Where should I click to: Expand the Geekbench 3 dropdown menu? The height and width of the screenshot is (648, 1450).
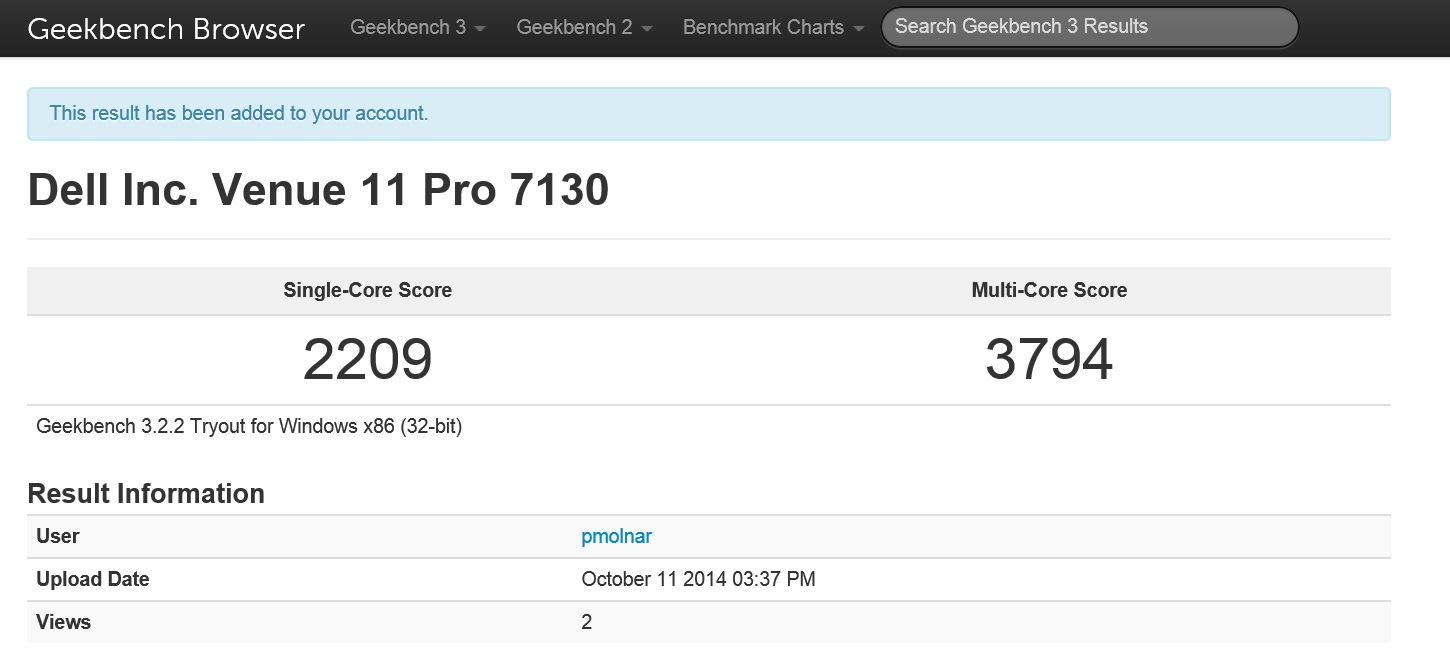[417, 28]
